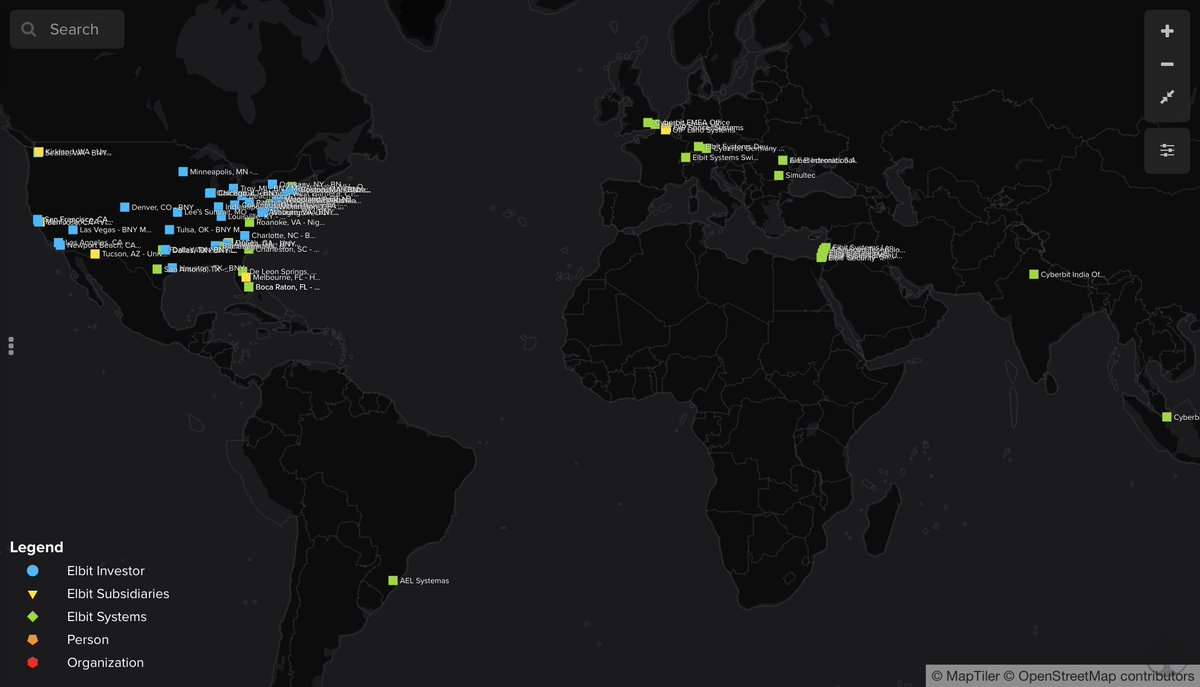Click the magnifier icon in Search box
Screen dimensions: 1200x687
click(28, 30)
